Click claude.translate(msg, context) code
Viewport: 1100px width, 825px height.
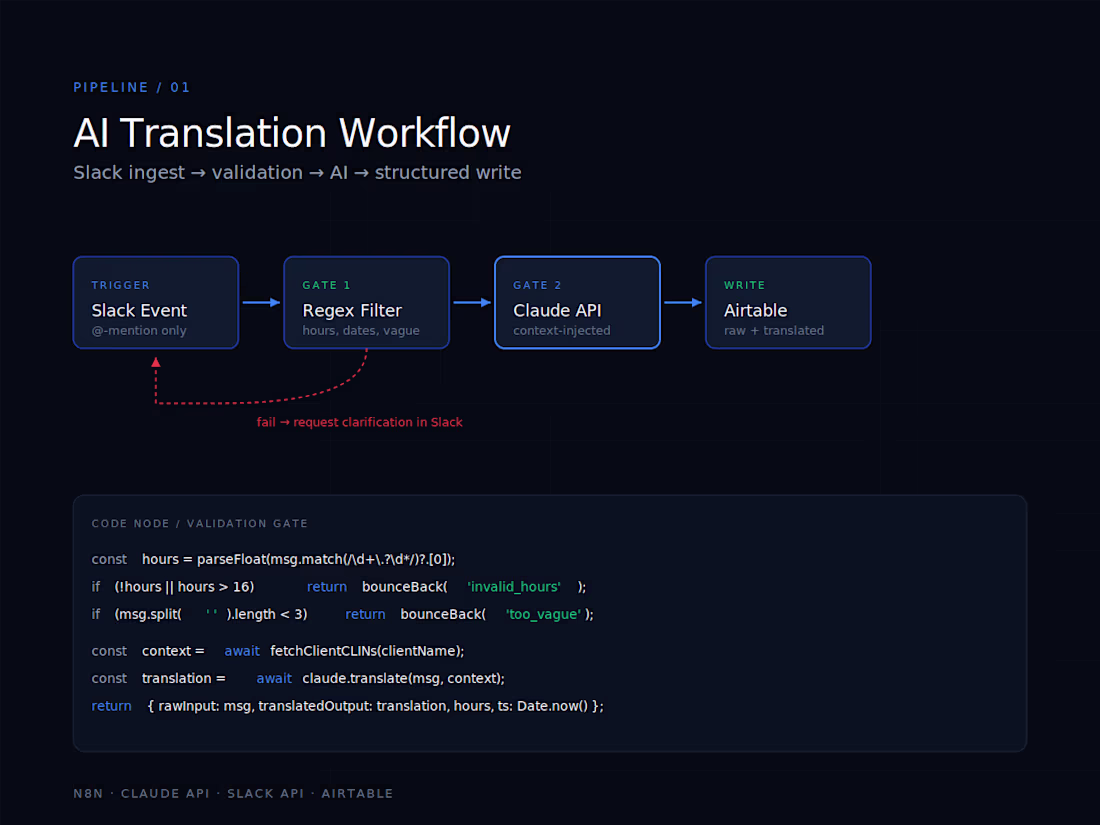pyautogui.click(x=403, y=678)
